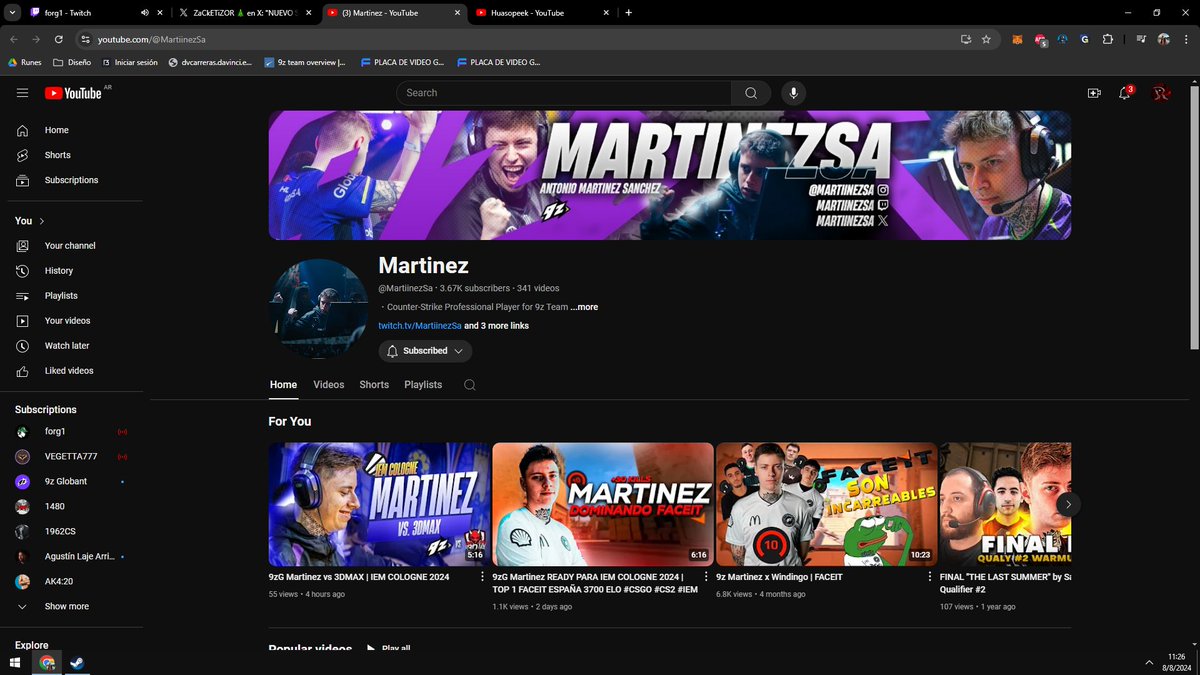Open Martinez Dominando Faceit thumbnail
This screenshot has width=1200, height=675.
(603, 505)
